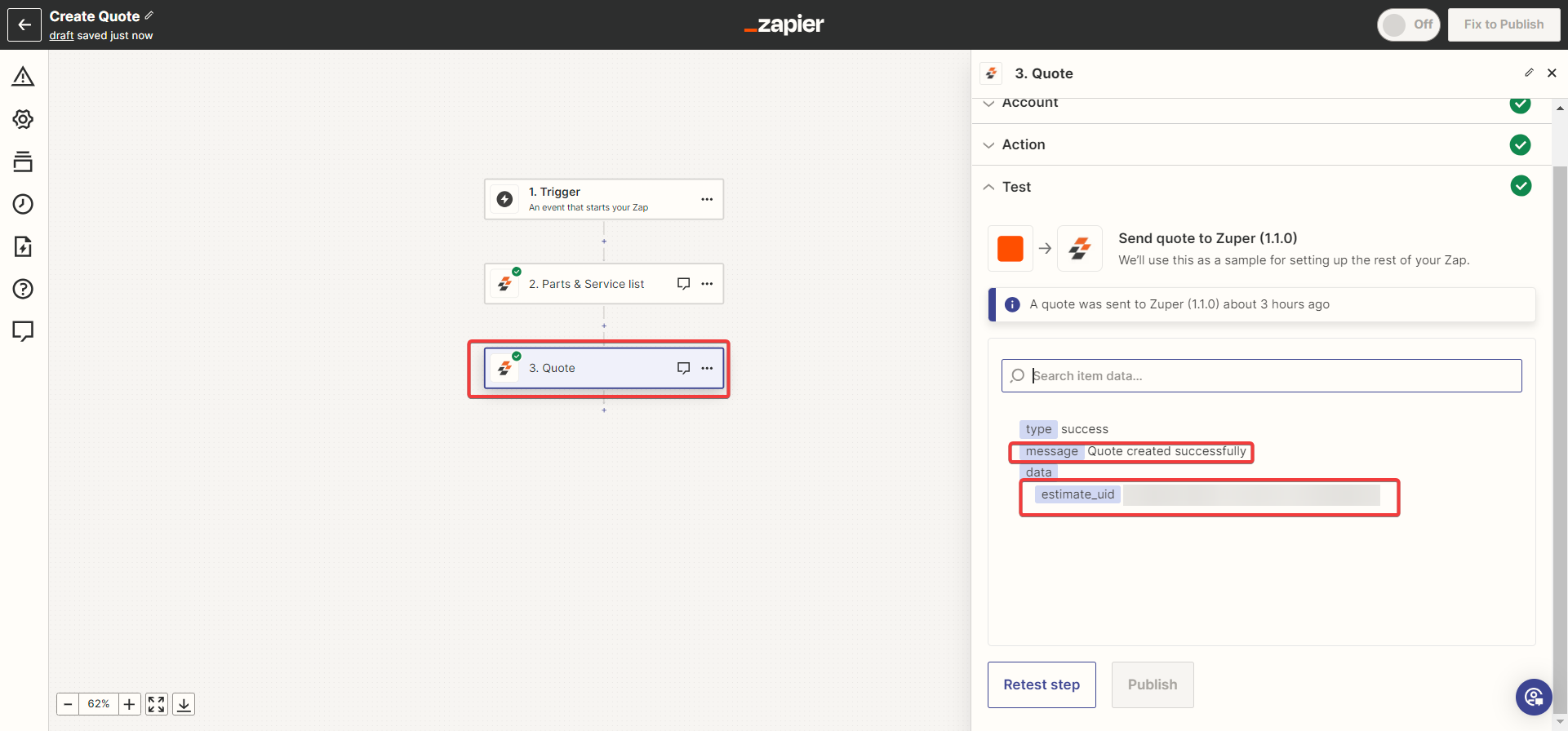Focus the Search item data field

(1262, 375)
